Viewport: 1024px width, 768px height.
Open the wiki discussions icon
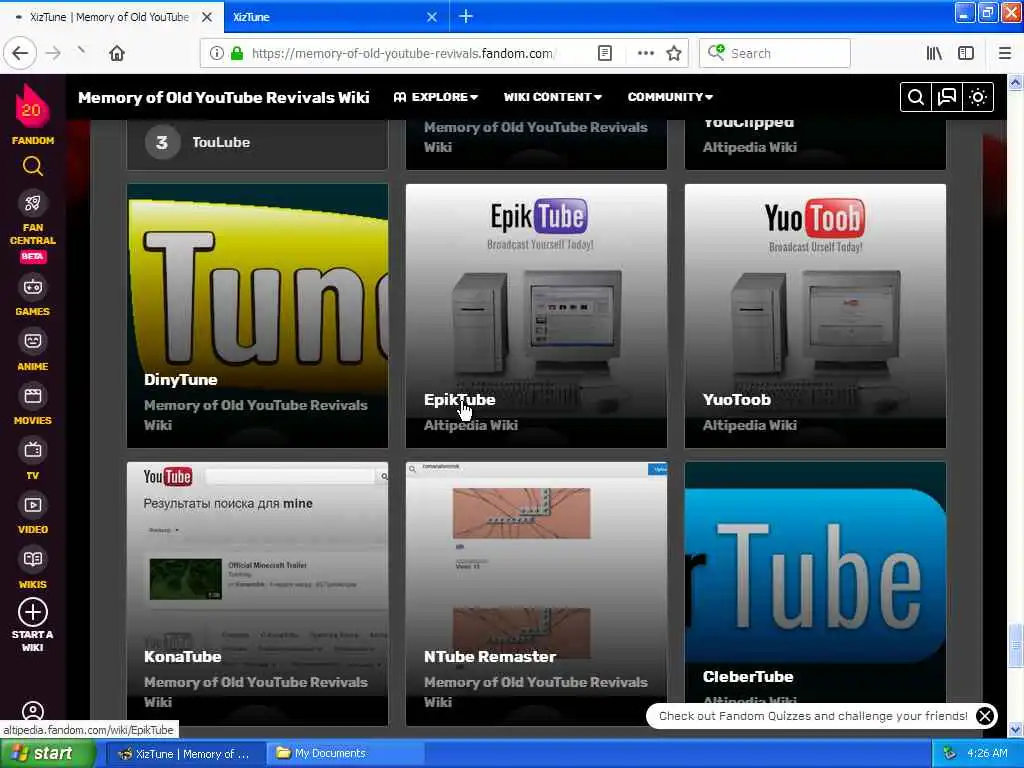coord(947,97)
